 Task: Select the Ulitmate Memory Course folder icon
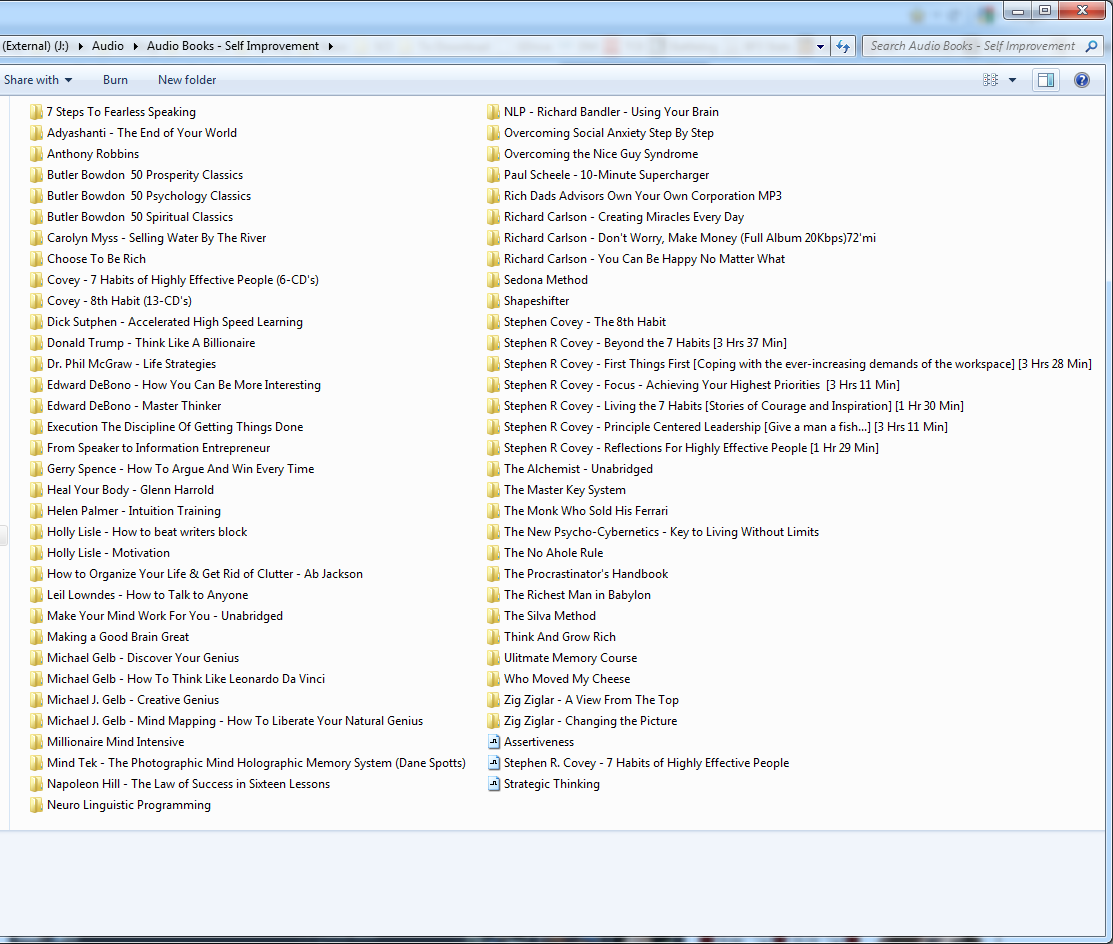tap(494, 659)
